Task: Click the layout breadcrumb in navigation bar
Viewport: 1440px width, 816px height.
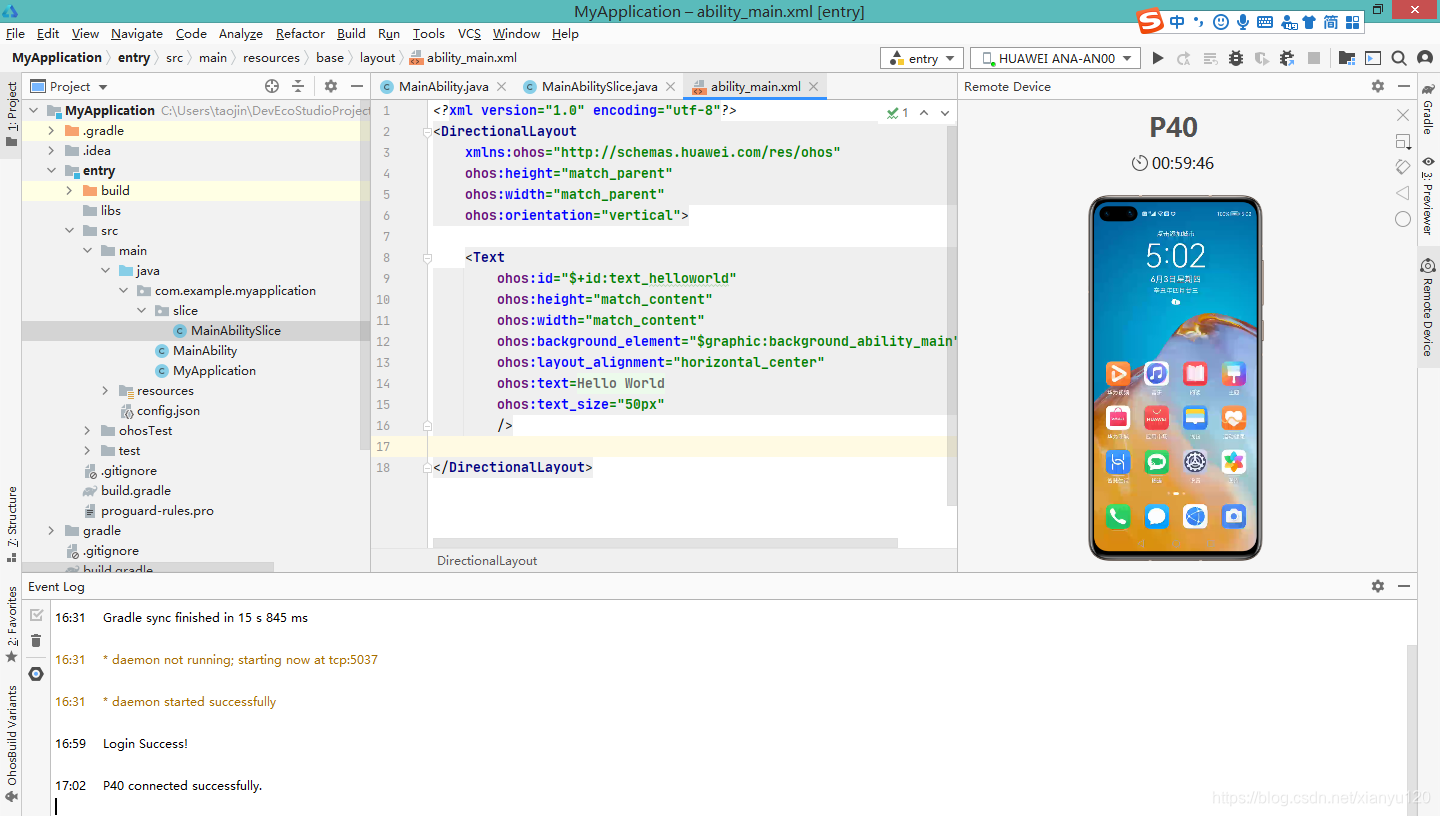Action: pos(377,58)
